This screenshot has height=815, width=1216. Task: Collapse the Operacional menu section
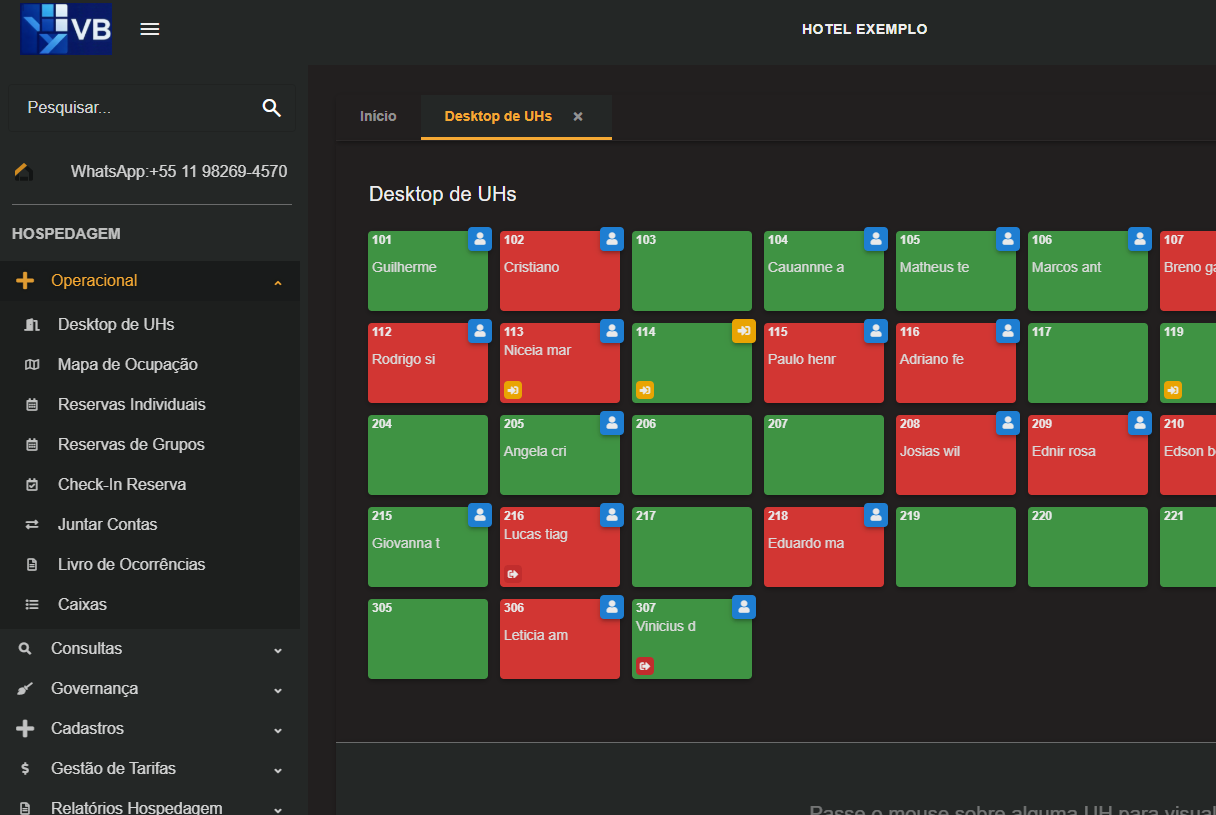150,281
